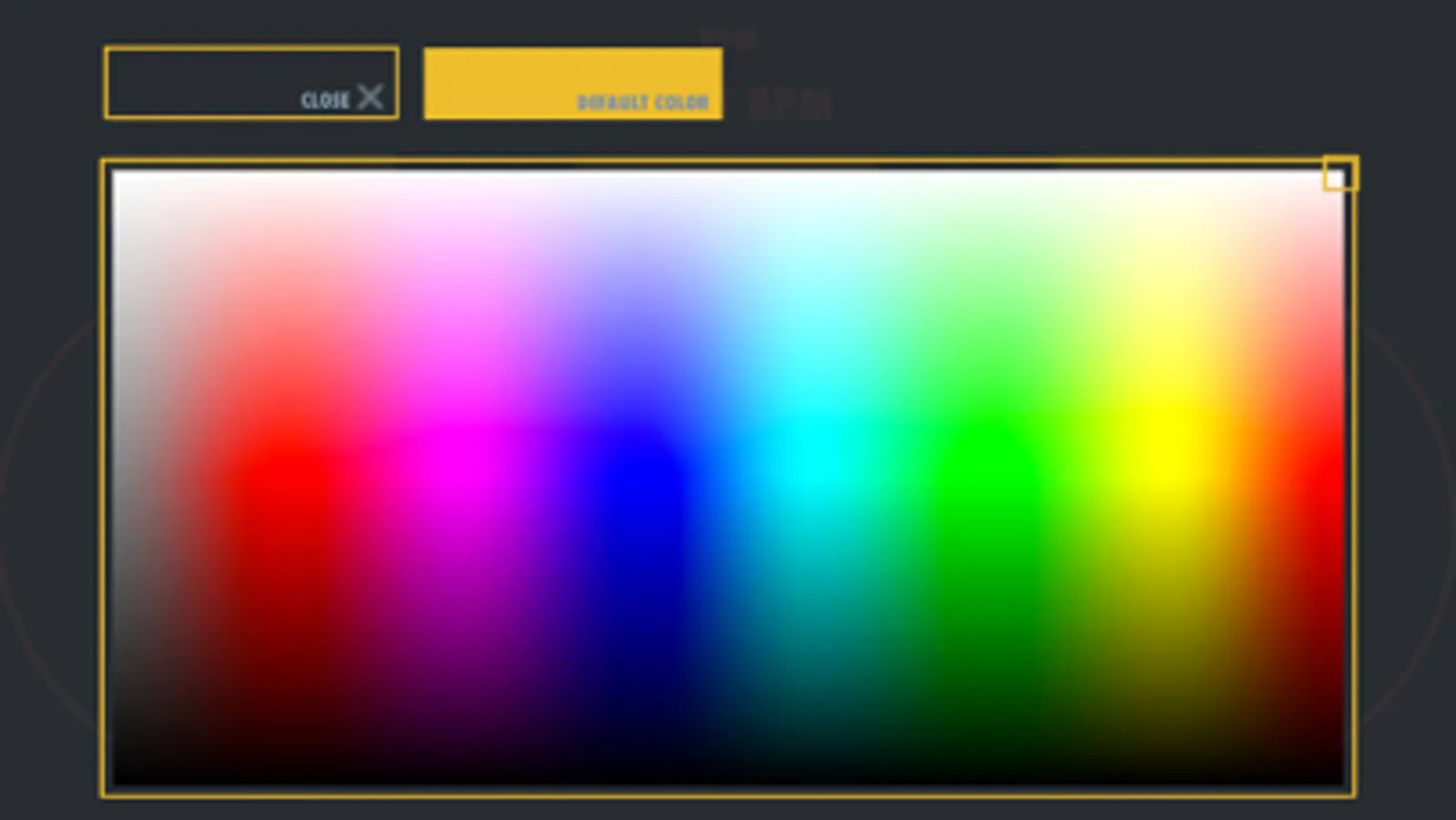Click the Close button with the X
This screenshot has height=820, width=1456.
pos(251,83)
